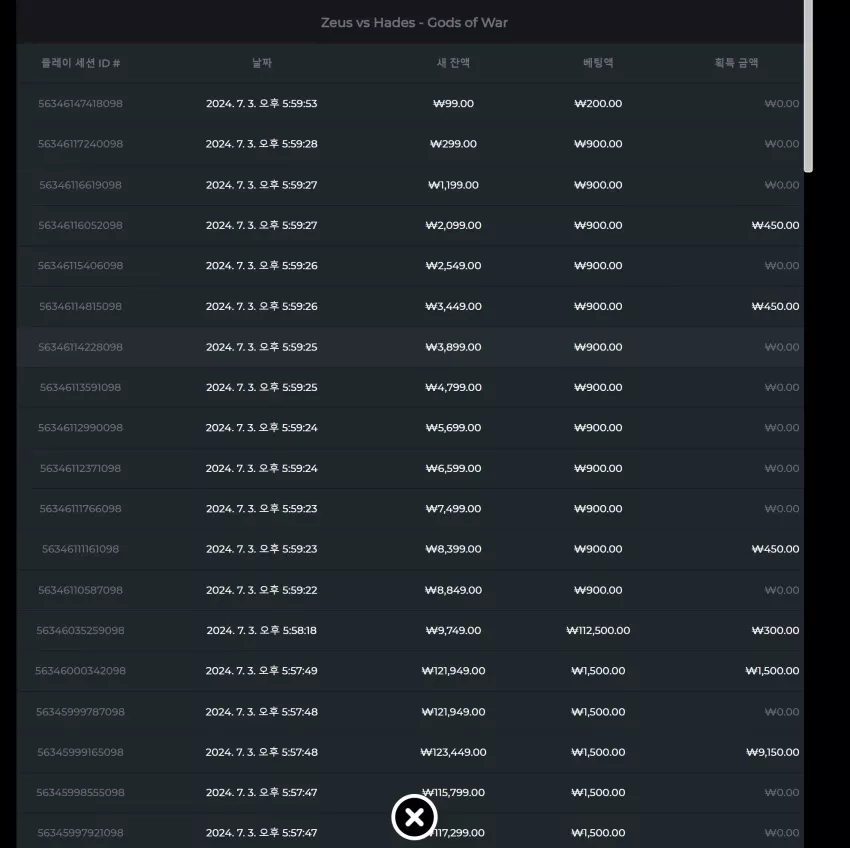Click the win amount ₩300.00
The width and height of the screenshot is (850, 848).
[x=775, y=631]
